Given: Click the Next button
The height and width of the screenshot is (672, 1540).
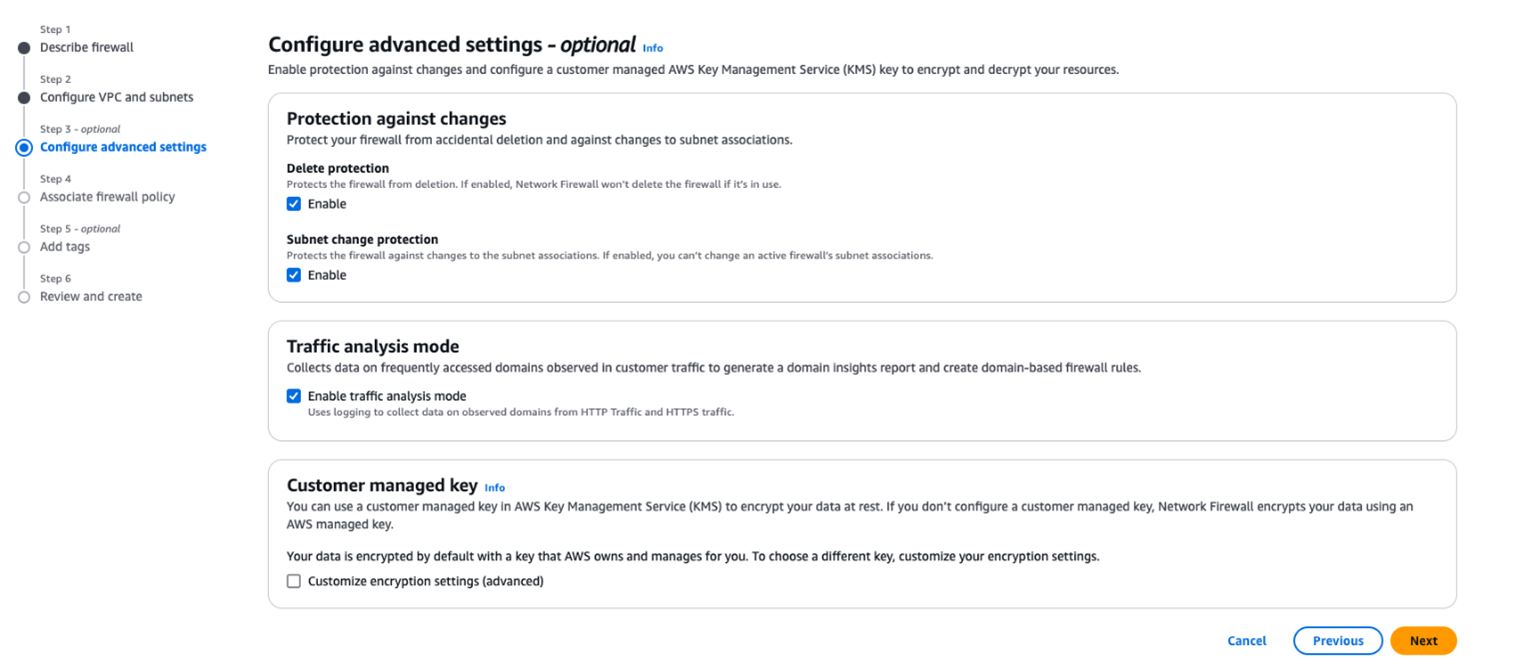Looking at the screenshot, I should tap(1423, 640).
